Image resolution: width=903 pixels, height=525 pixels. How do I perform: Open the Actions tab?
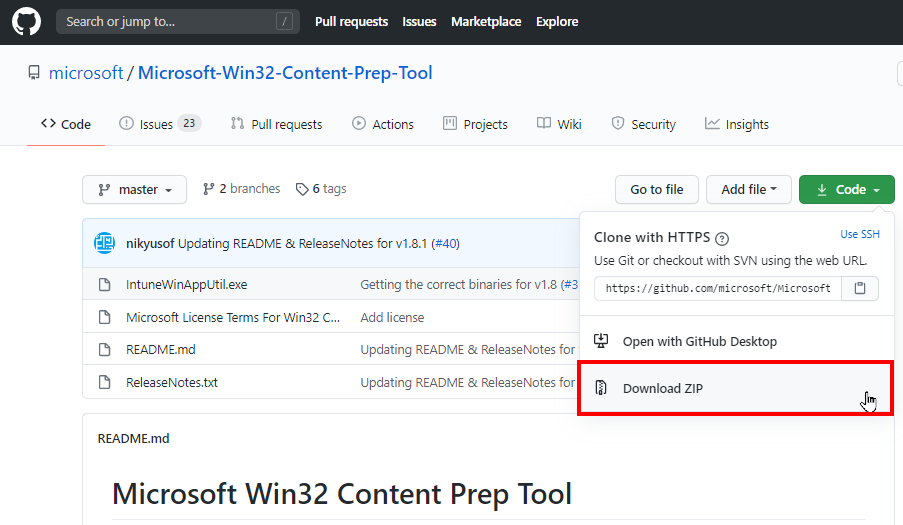coord(383,124)
